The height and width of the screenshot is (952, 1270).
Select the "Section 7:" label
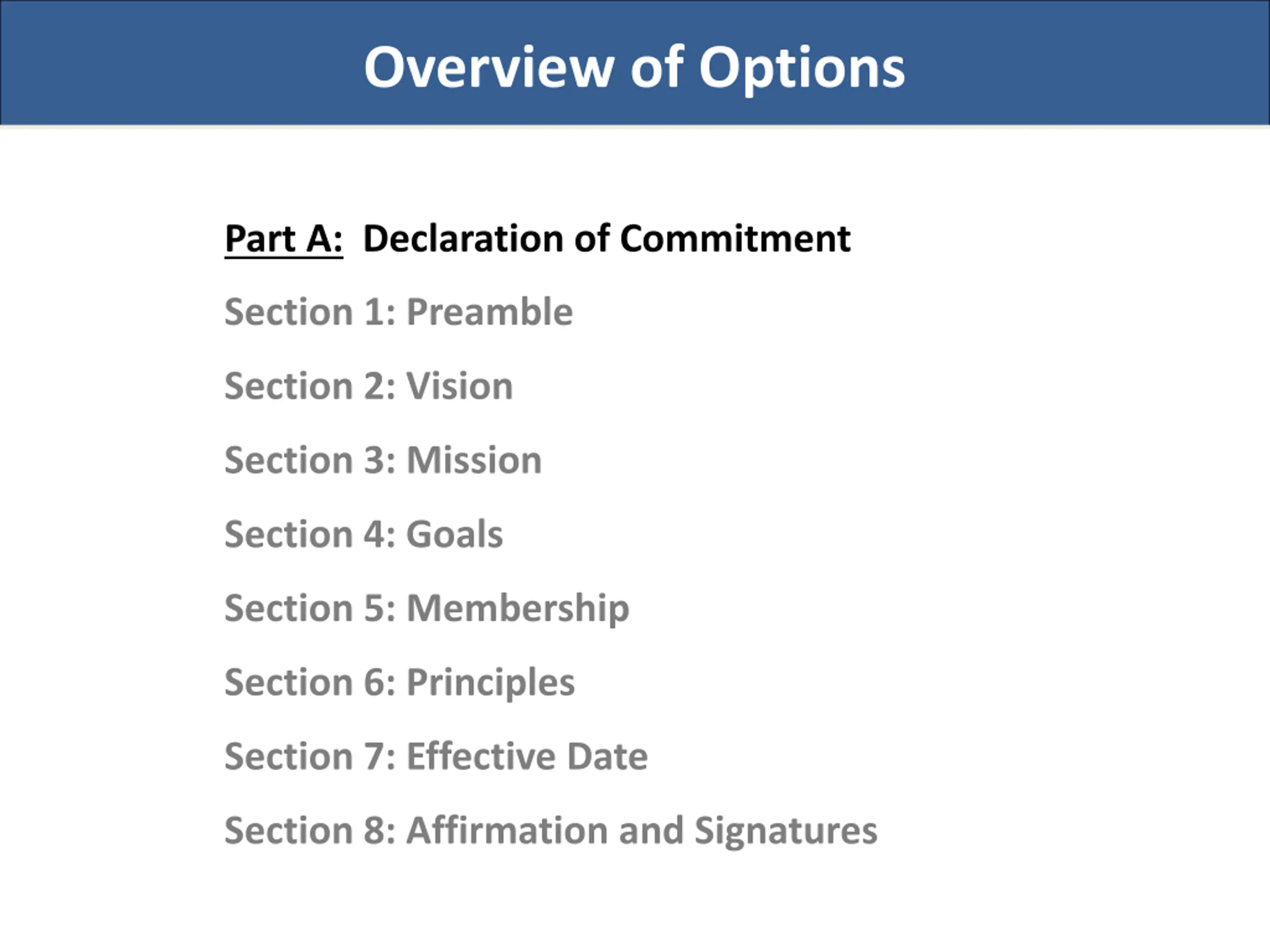(x=310, y=757)
